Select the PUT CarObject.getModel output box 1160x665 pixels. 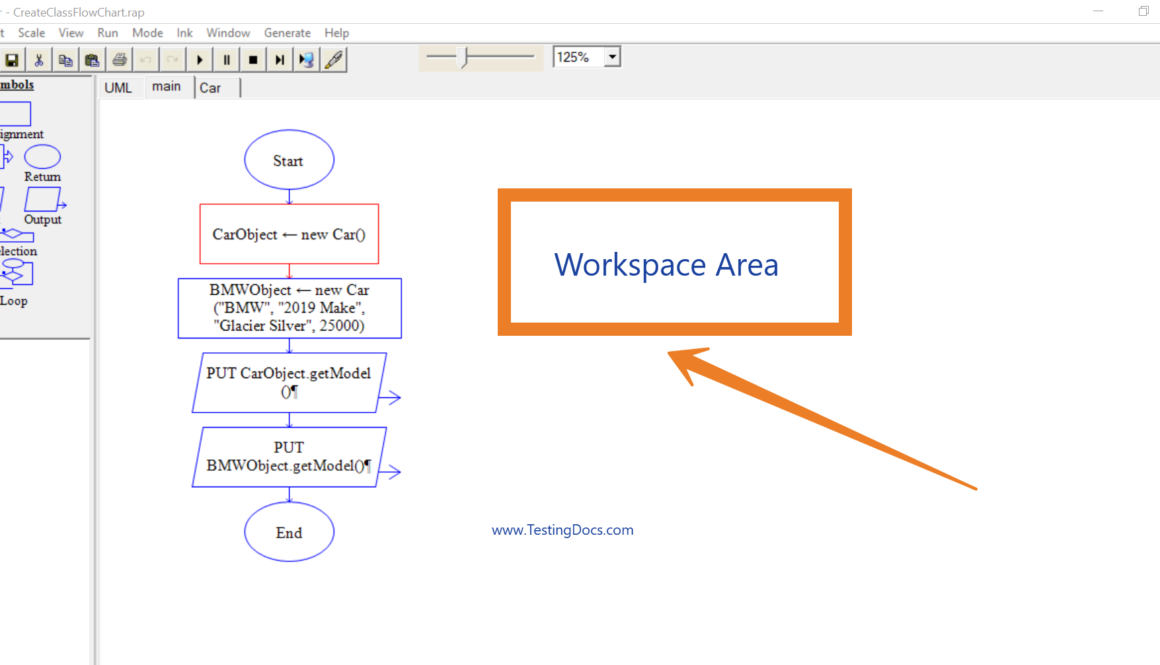point(289,382)
